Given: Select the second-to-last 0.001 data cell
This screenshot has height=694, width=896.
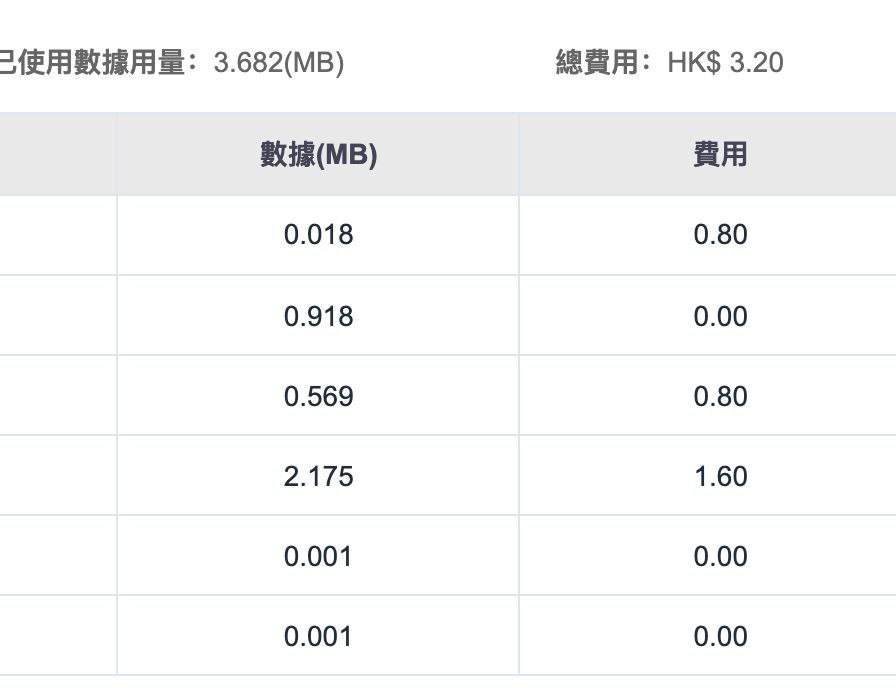Looking at the screenshot, I should click(318, 556).
